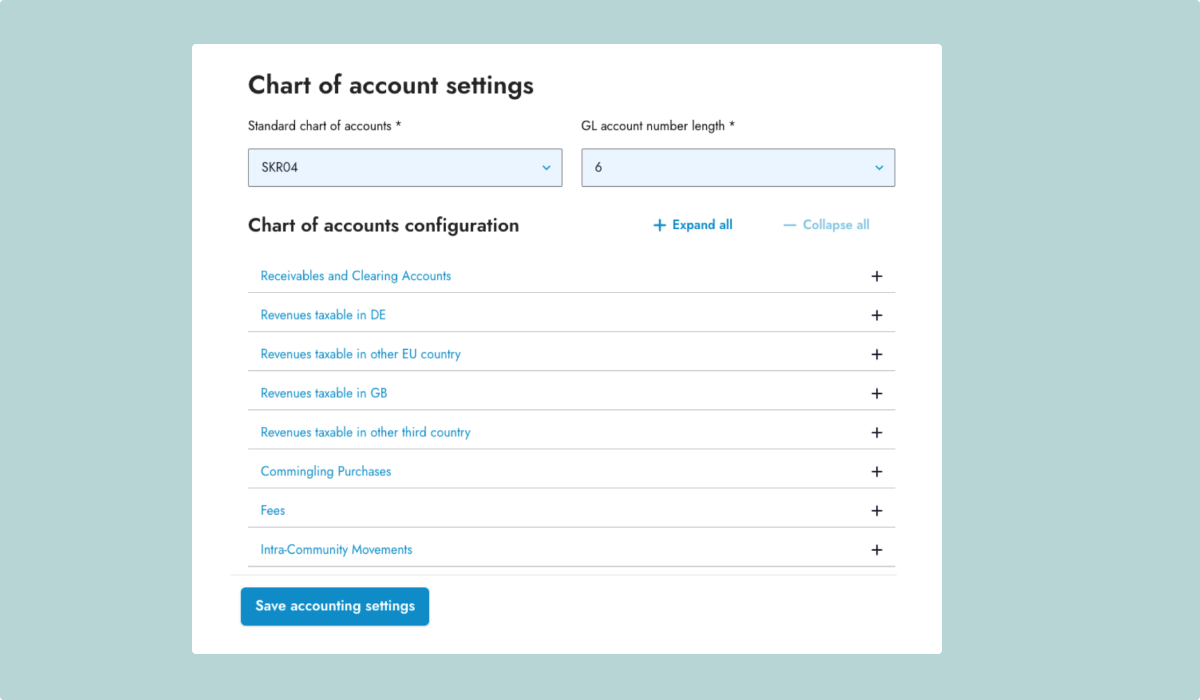Click the Collapse all link
Screen dimensions: 1200x700
826,225
